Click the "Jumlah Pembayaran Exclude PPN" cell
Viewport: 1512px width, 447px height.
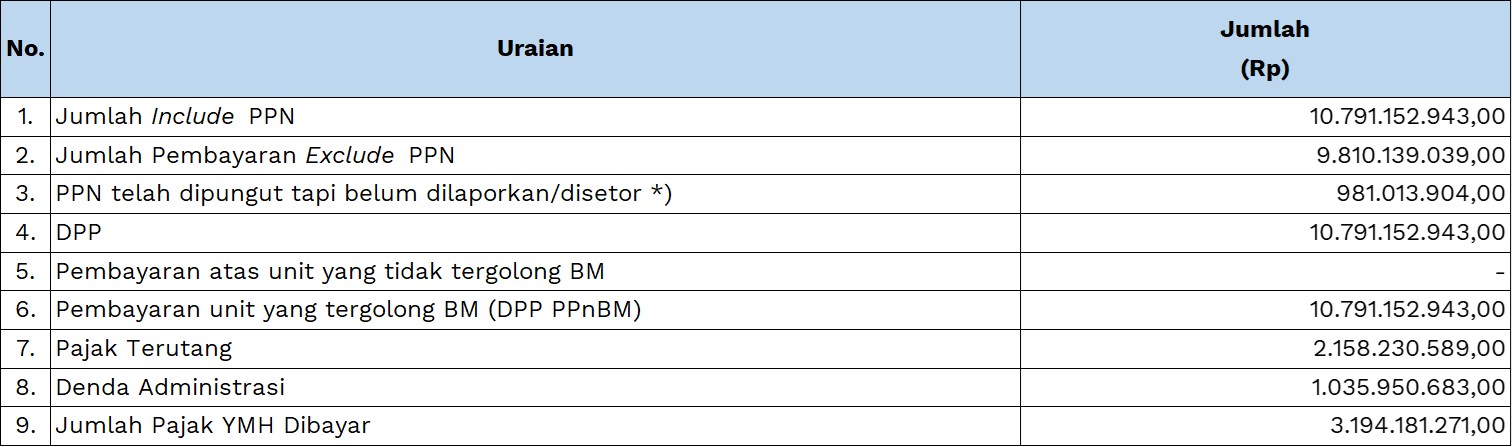click(x=255, y=156)
